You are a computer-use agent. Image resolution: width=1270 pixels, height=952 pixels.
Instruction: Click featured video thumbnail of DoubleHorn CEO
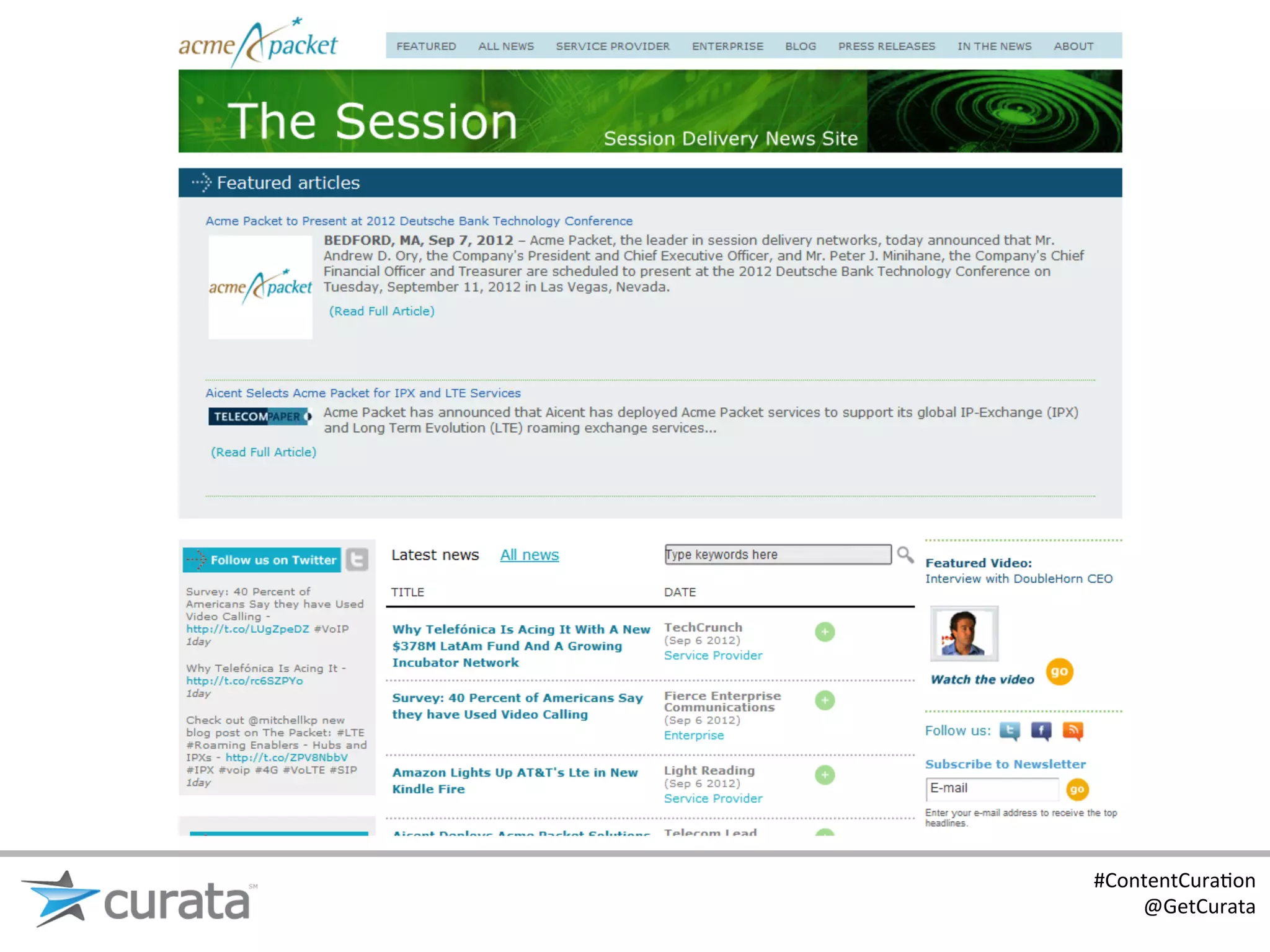click(x=964, y=633)
